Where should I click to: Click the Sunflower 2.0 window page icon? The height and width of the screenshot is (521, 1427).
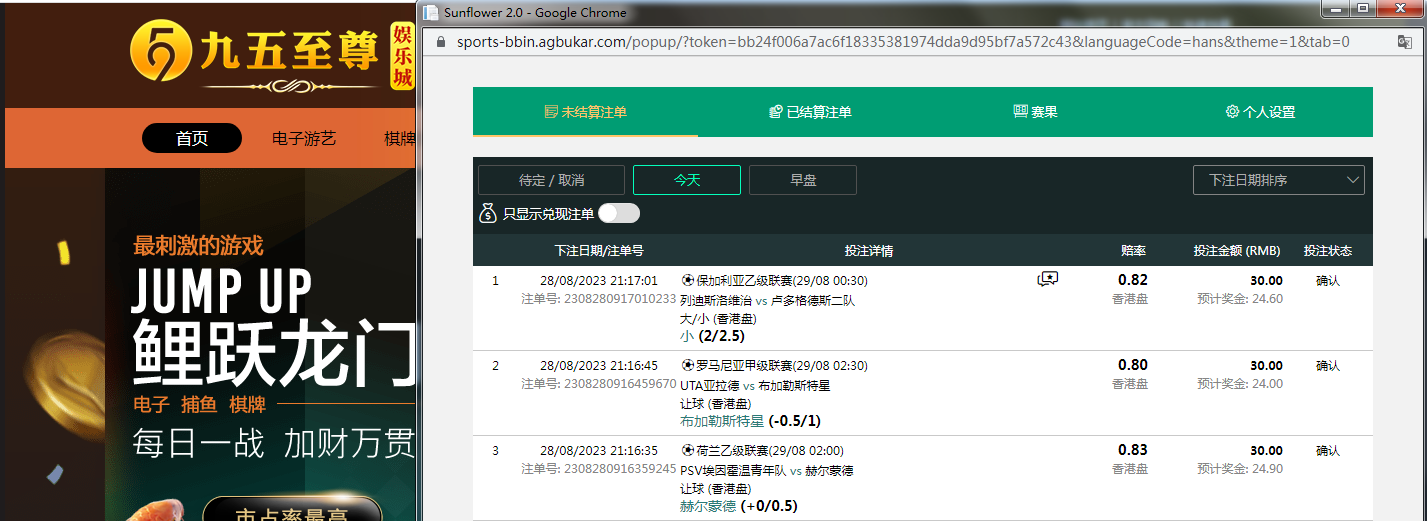pyautogui.click(x=430, y=12)
